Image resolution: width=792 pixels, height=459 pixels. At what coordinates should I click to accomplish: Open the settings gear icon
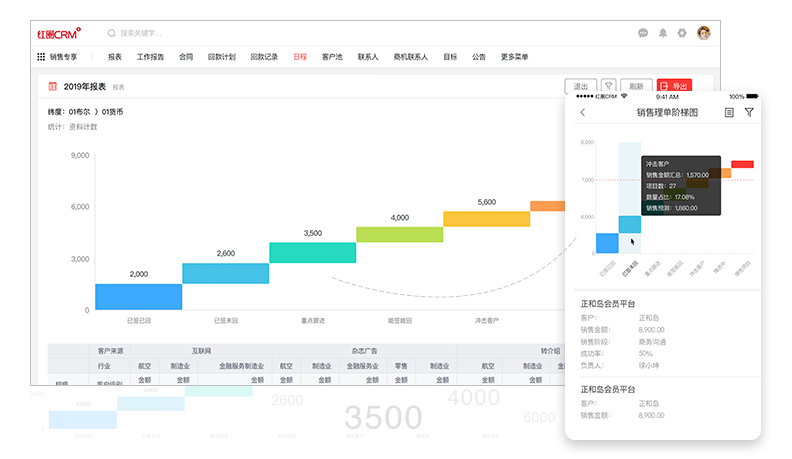[x=682, y=33]
